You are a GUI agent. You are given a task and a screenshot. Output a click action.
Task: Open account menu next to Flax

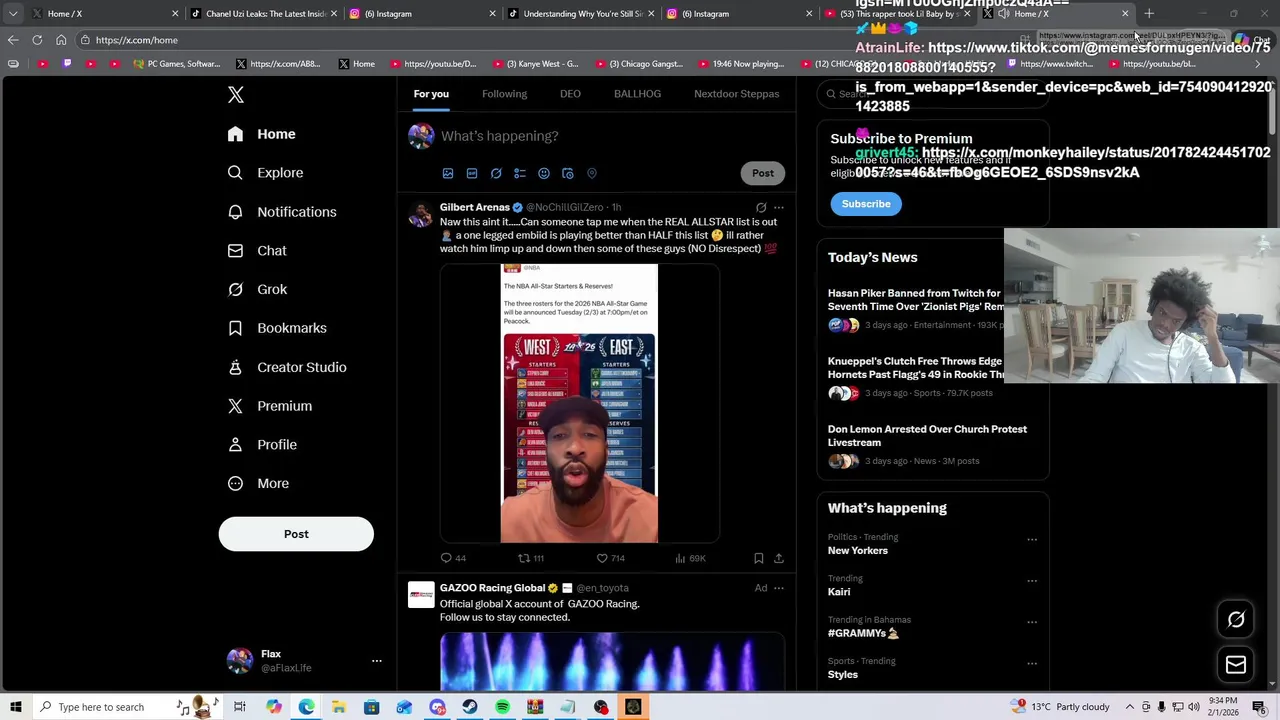(x=377, y=661)
